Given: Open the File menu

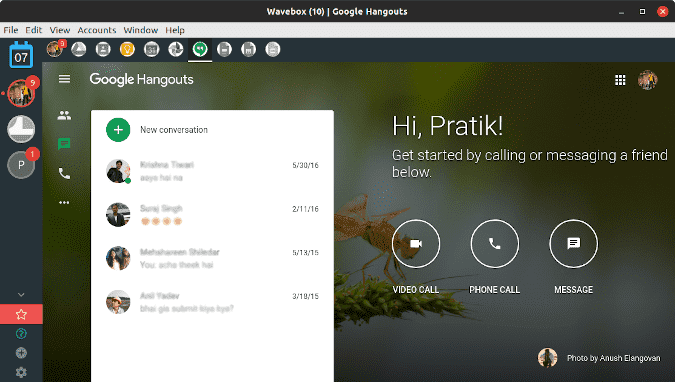Looking at the screenshot, I should [x=11, y=30].
